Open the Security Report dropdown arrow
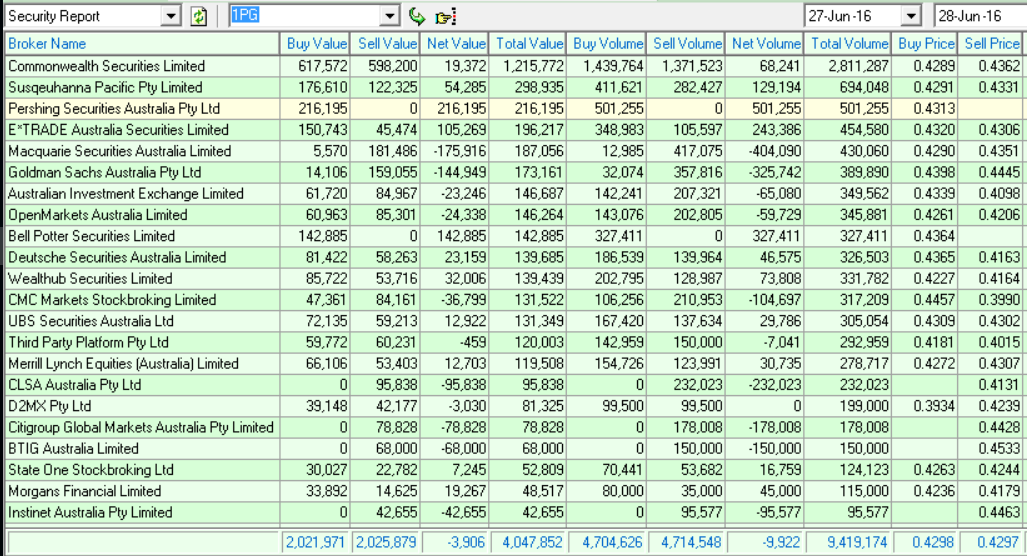Viewport: 1027px width, 556px height. pos(171,16)
